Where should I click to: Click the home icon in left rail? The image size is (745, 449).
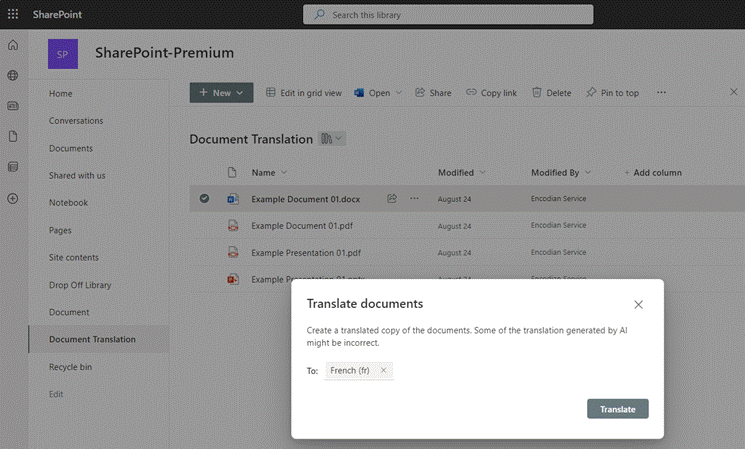[13, 45]
